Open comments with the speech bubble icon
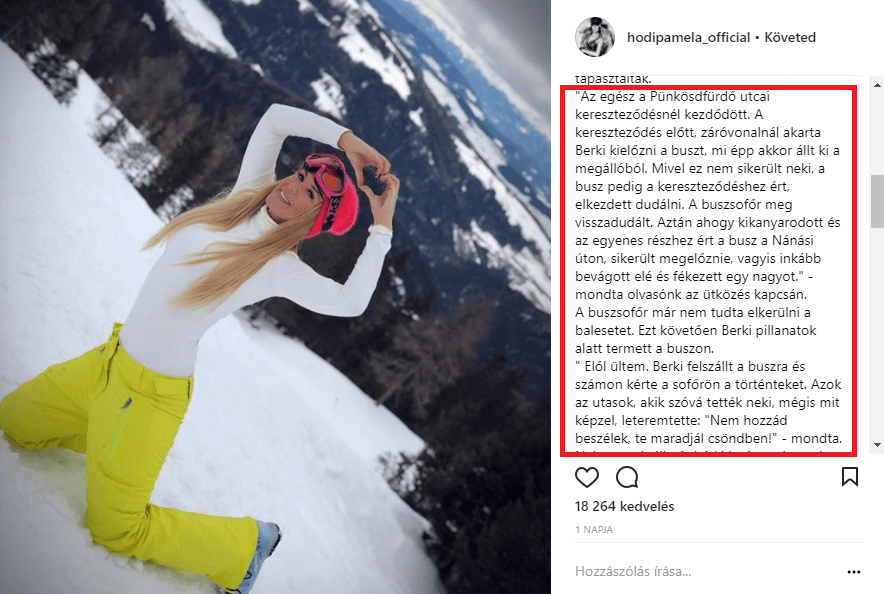This screenshot has height=594, width=884. [x=627, y=477]
